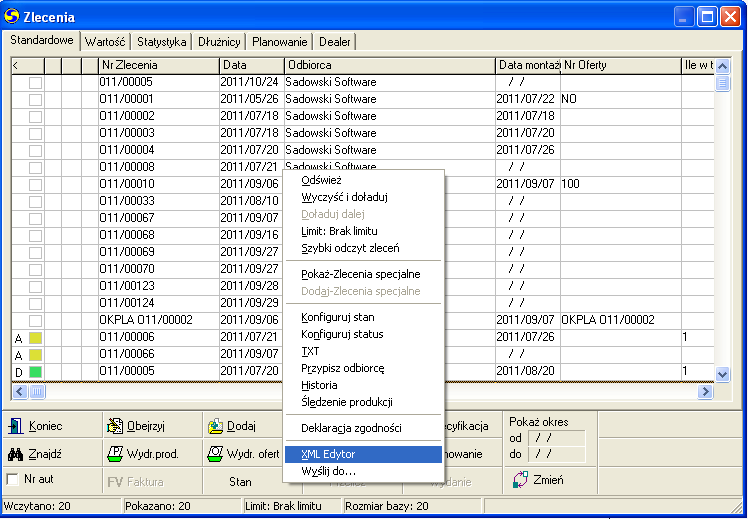
Task: Click the Koniec button label
Action: point(45,426)
